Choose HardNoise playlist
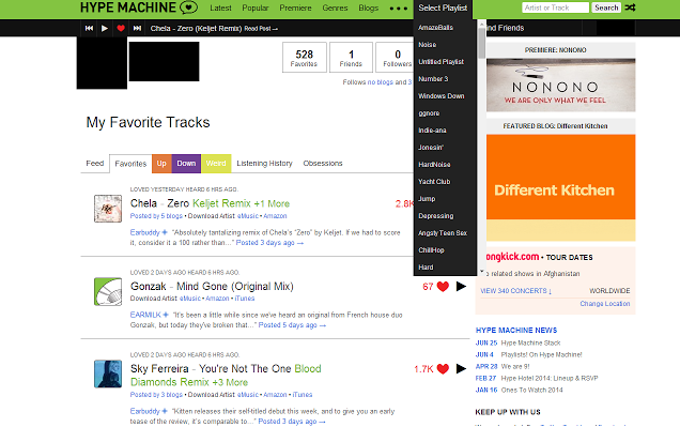 tap(434, 164)
